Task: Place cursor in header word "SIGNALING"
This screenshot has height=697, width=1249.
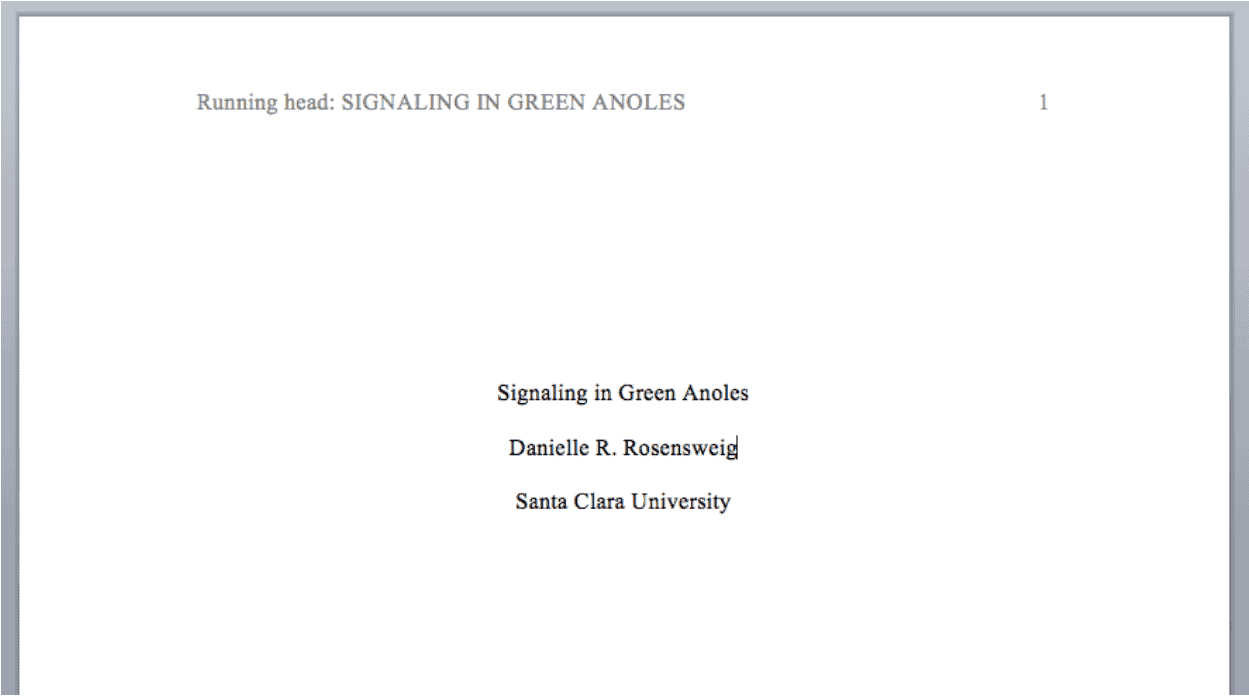Action: [x=407, y=102]
